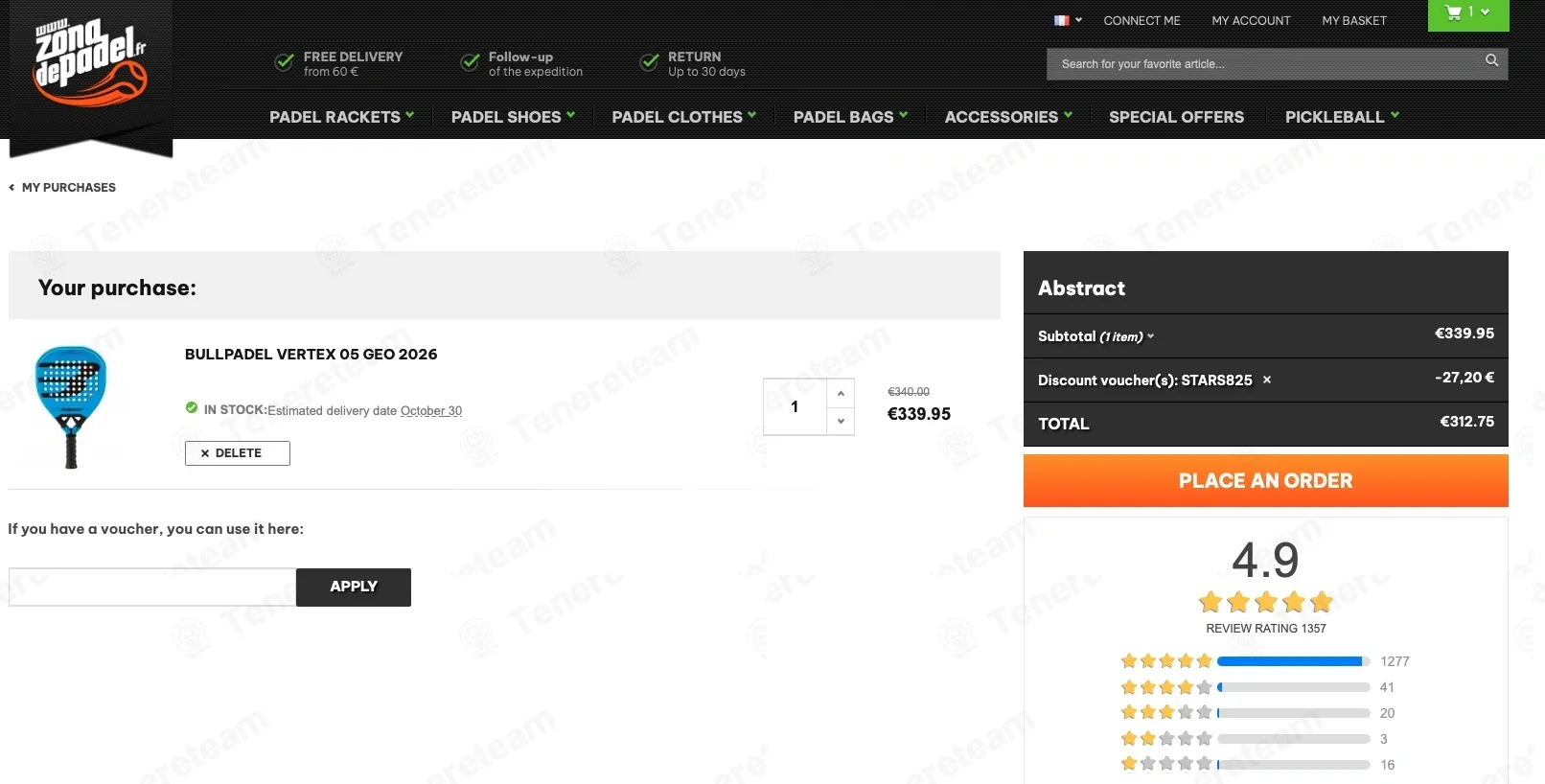Click the October 30 delivery date
Screen dimensions: 1545x784
[x=431, y=411]
